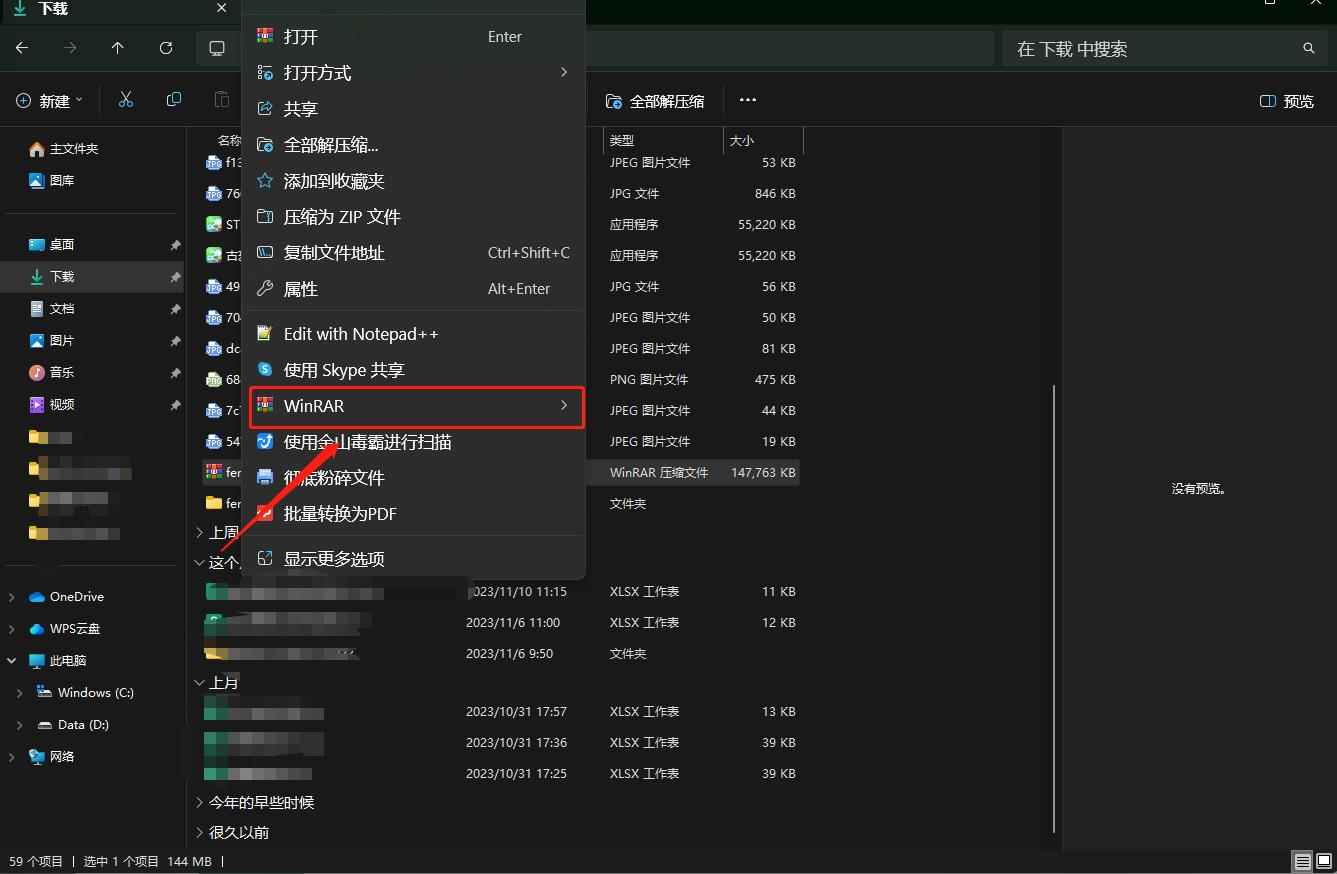Click the WPS cloud drive icon

coord(37,629)
